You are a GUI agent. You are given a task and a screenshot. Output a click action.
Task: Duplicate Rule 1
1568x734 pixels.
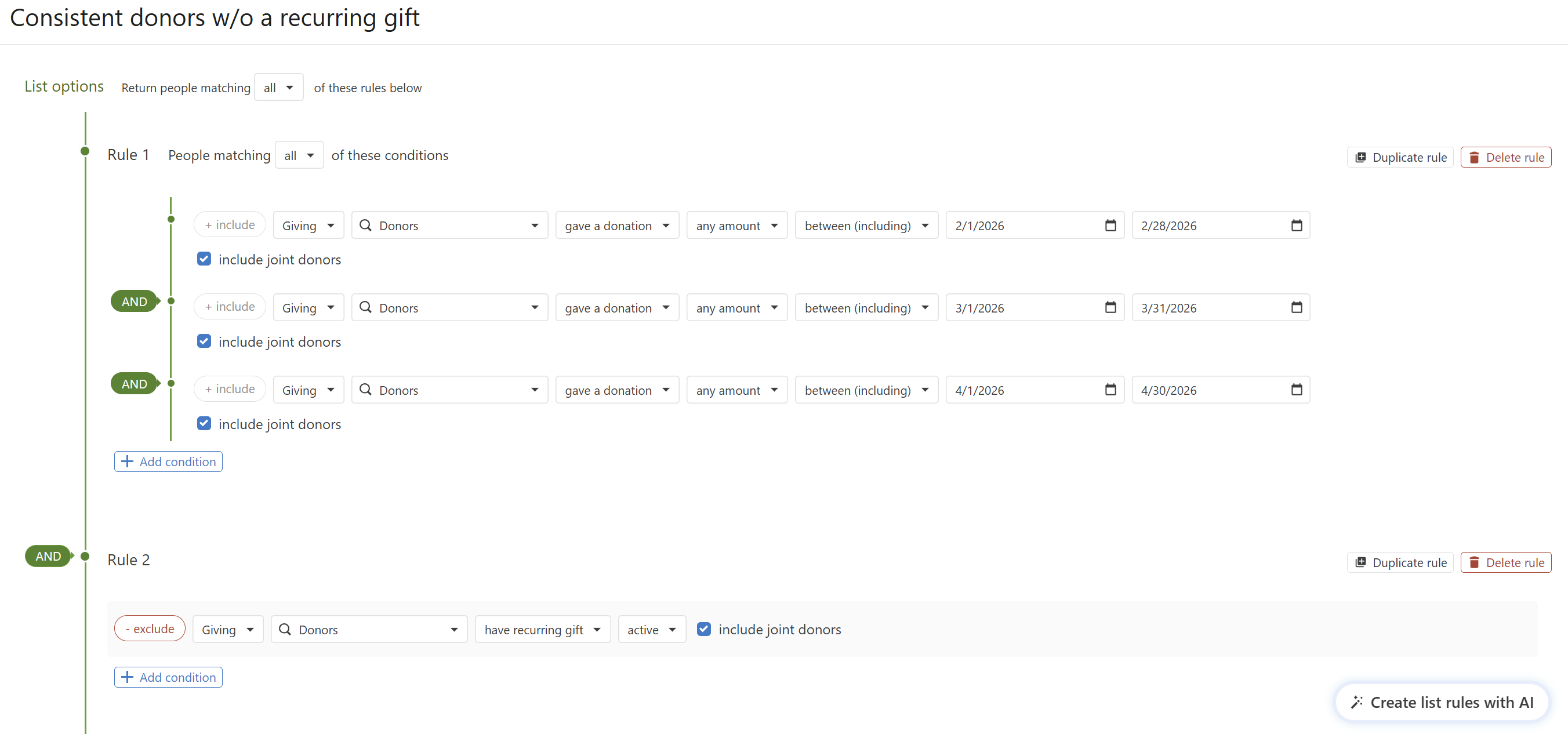pyautogui.click(x=1400, y=158)
